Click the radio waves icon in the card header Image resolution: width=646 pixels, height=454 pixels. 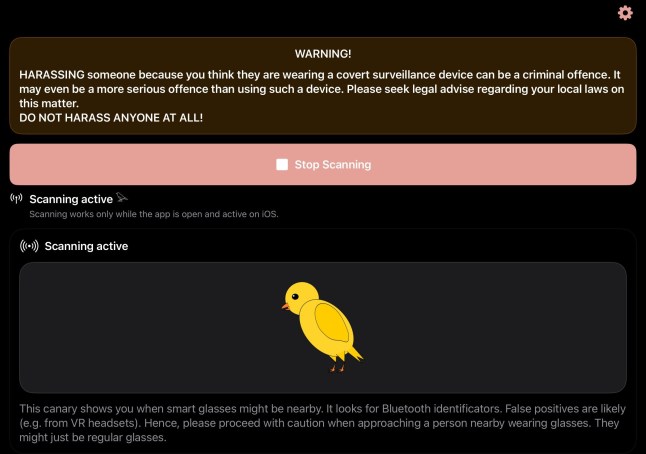click(29, 246)
